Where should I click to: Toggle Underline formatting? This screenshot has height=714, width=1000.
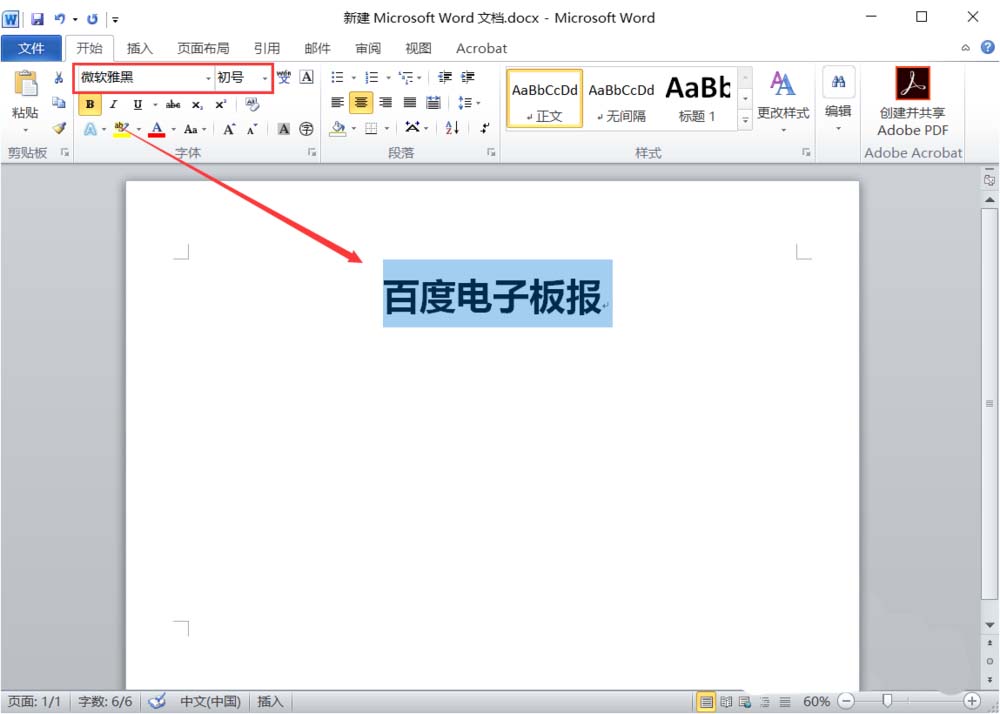tap(137, 105)
